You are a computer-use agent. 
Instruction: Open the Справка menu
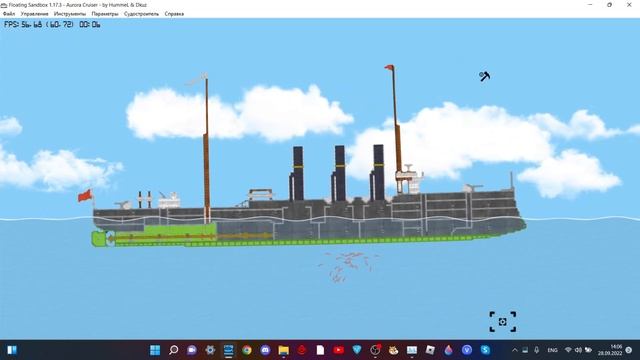click(174, 14)
